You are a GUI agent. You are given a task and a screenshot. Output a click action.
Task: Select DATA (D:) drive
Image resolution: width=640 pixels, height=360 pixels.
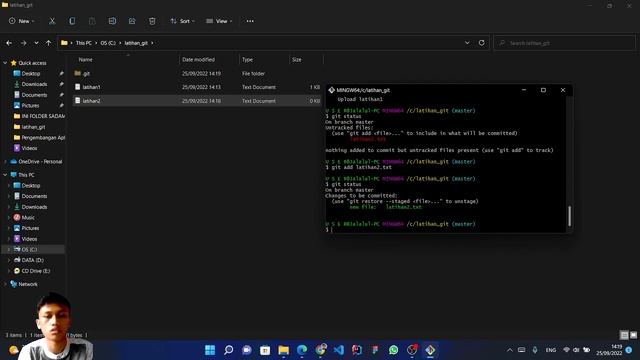click(x=32, y=260)
